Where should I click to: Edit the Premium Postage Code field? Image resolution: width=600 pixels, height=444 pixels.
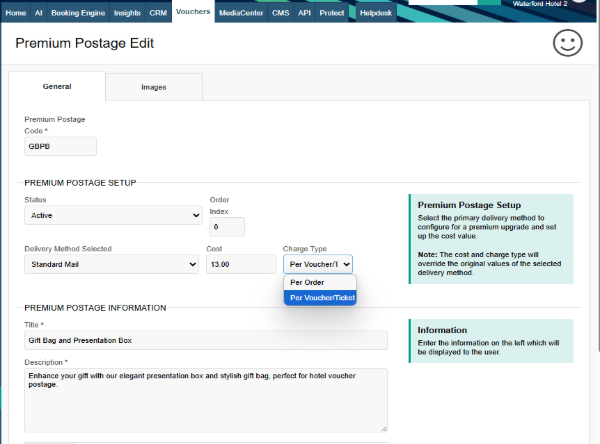point(60,146)
